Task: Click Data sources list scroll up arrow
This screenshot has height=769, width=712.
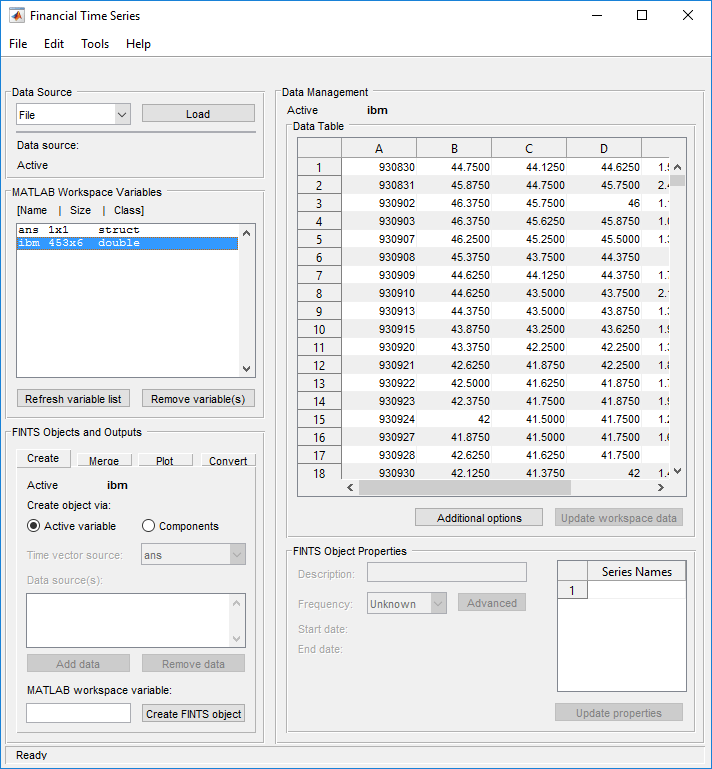Action: click(237, 603)
